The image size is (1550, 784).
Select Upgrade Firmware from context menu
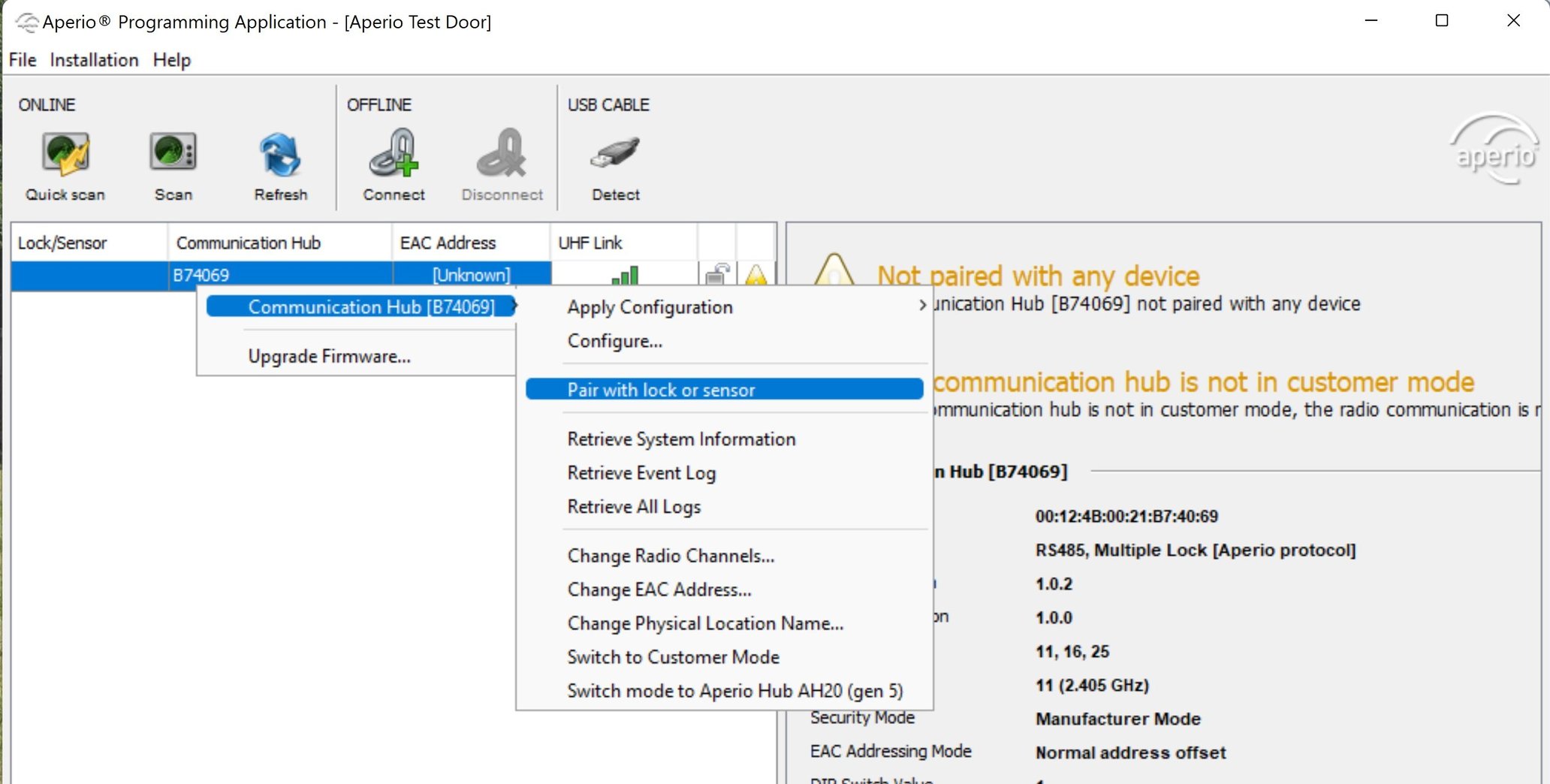coord(329,357)
